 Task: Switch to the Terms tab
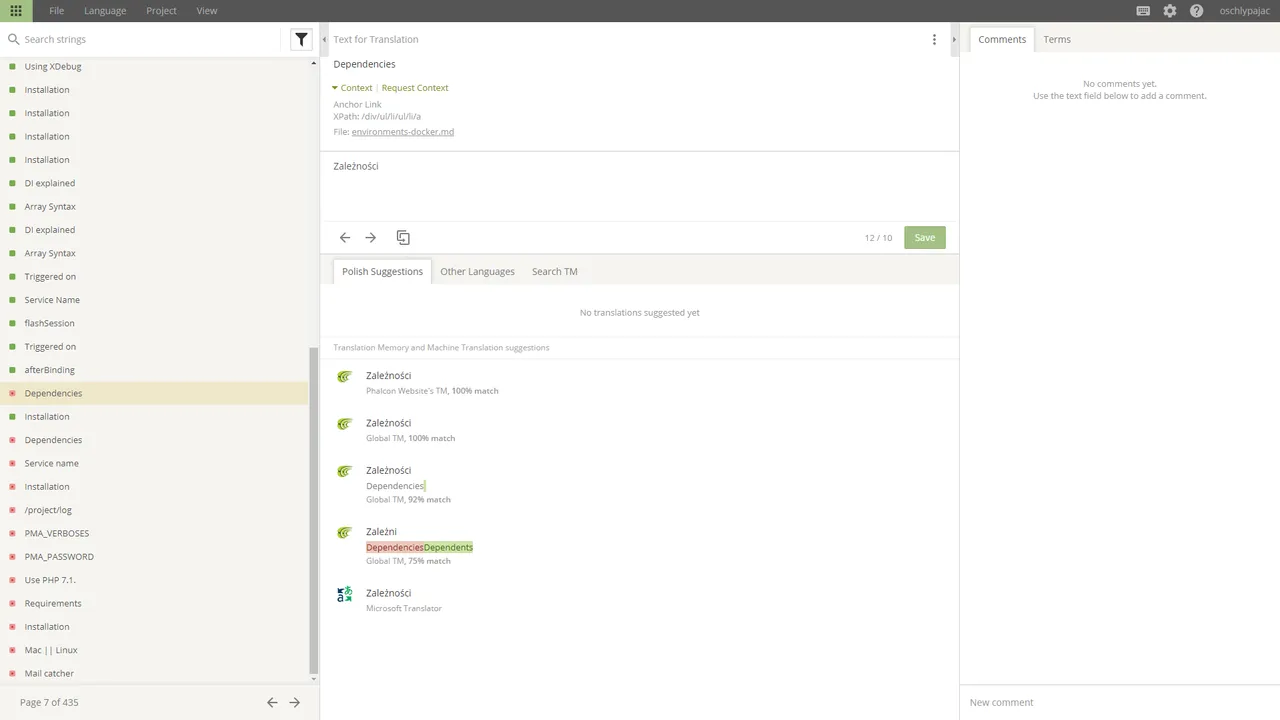pos(1057,39)
